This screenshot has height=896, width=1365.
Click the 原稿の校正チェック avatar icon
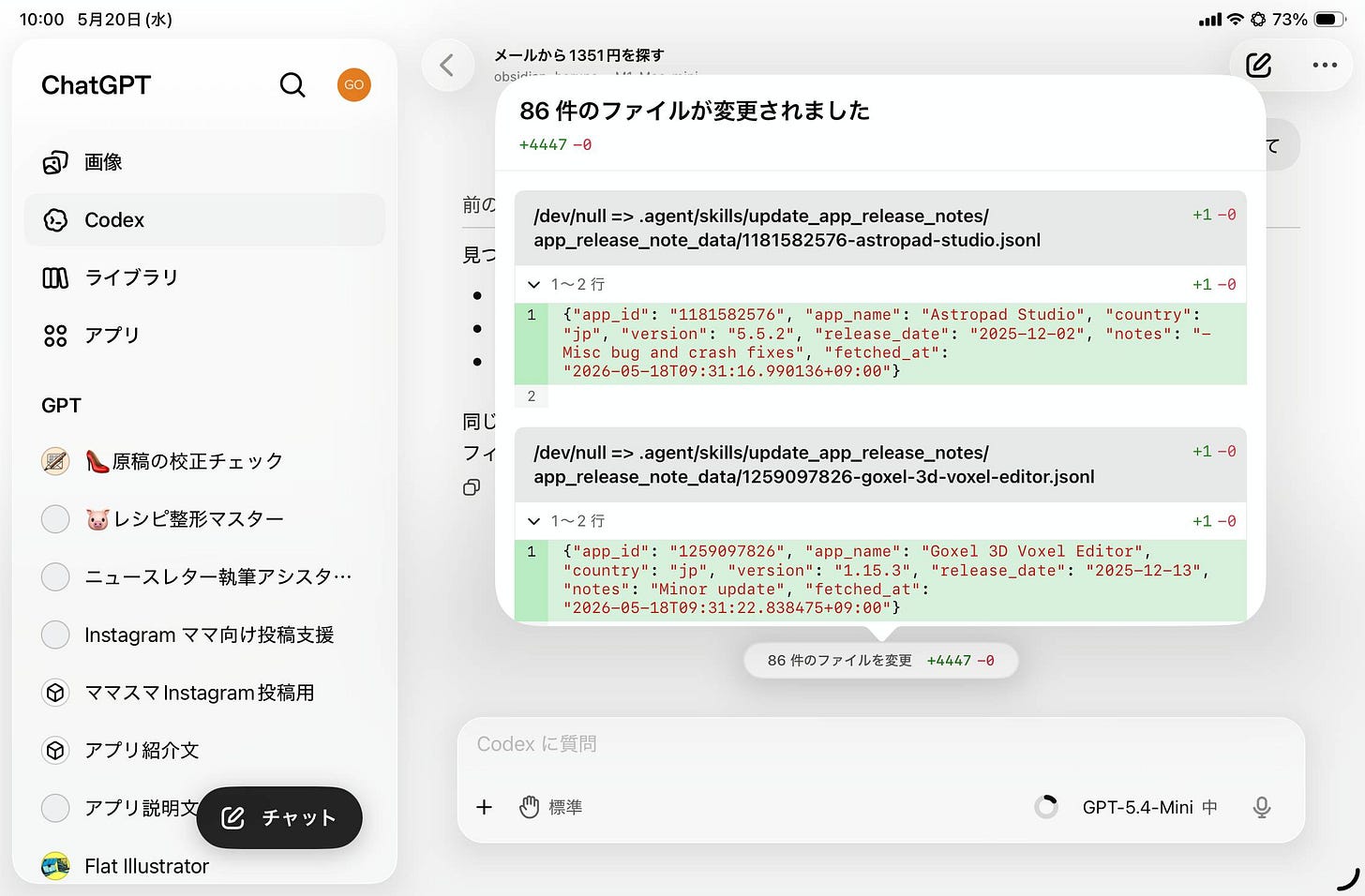tap(55, 461)
